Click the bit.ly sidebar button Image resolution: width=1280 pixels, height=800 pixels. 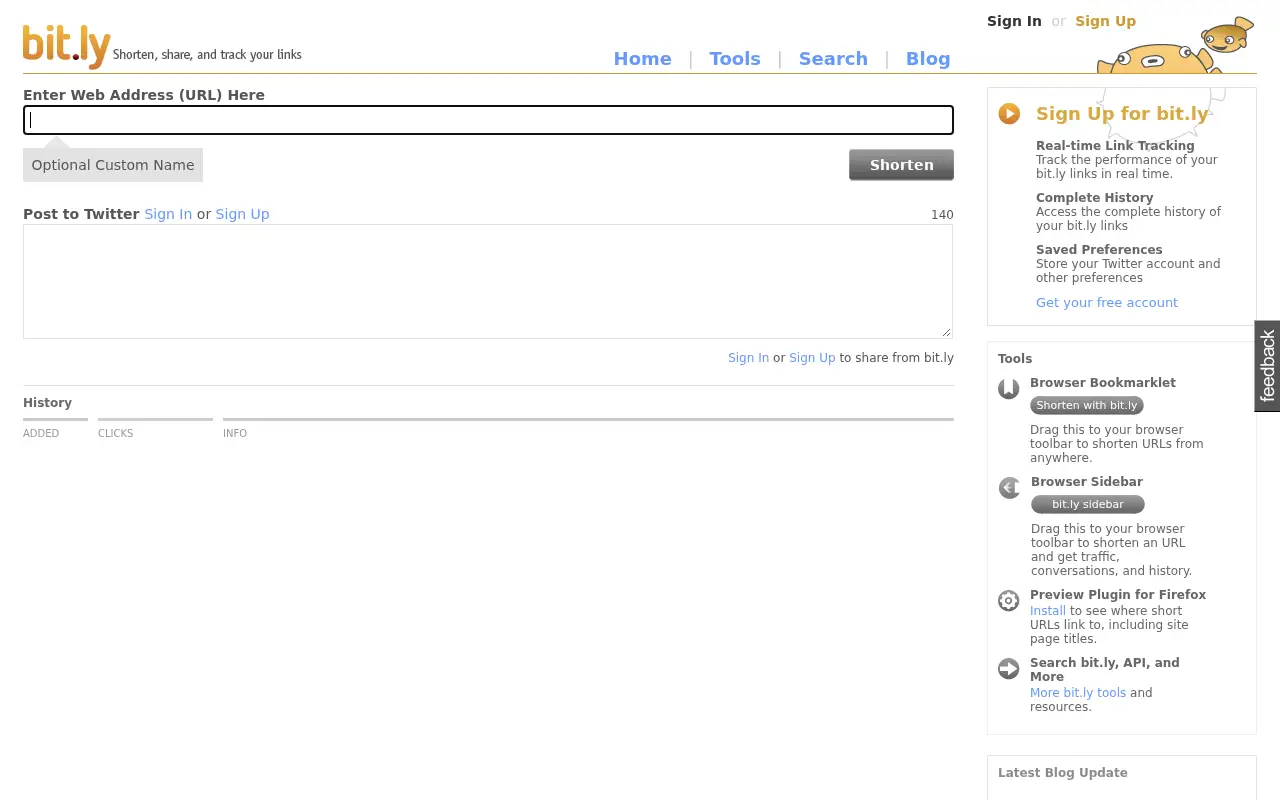pyautogui.click(x=1088, y=504)
